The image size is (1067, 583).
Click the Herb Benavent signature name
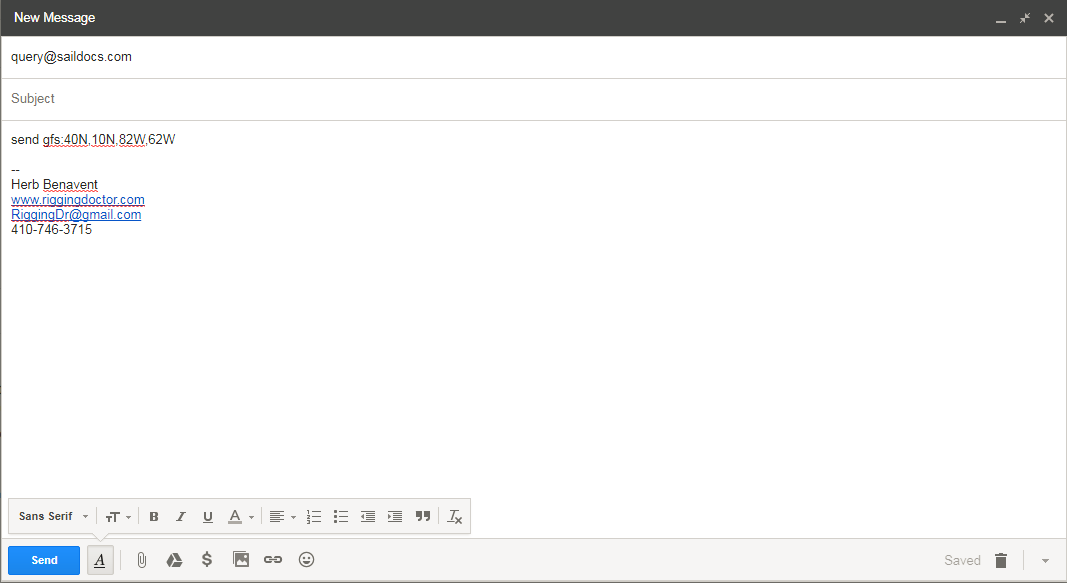54,184
